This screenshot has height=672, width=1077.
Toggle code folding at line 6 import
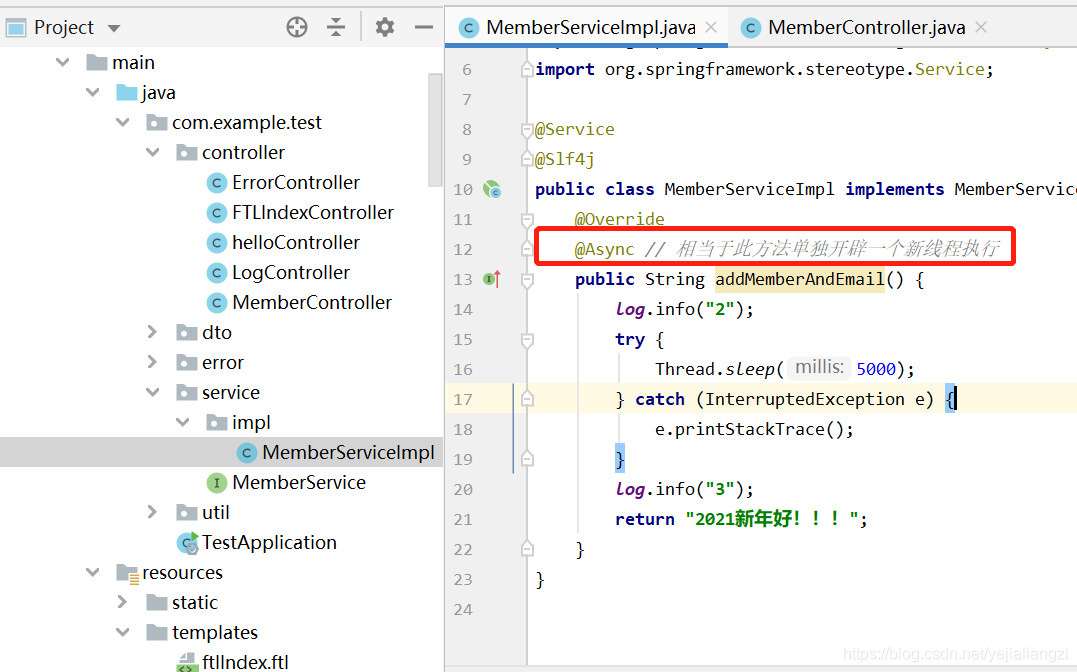click(x=527, y=69)
